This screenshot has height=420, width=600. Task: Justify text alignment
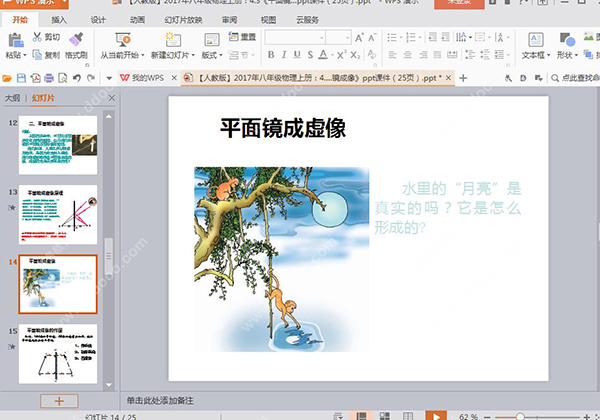pos(437,55)
